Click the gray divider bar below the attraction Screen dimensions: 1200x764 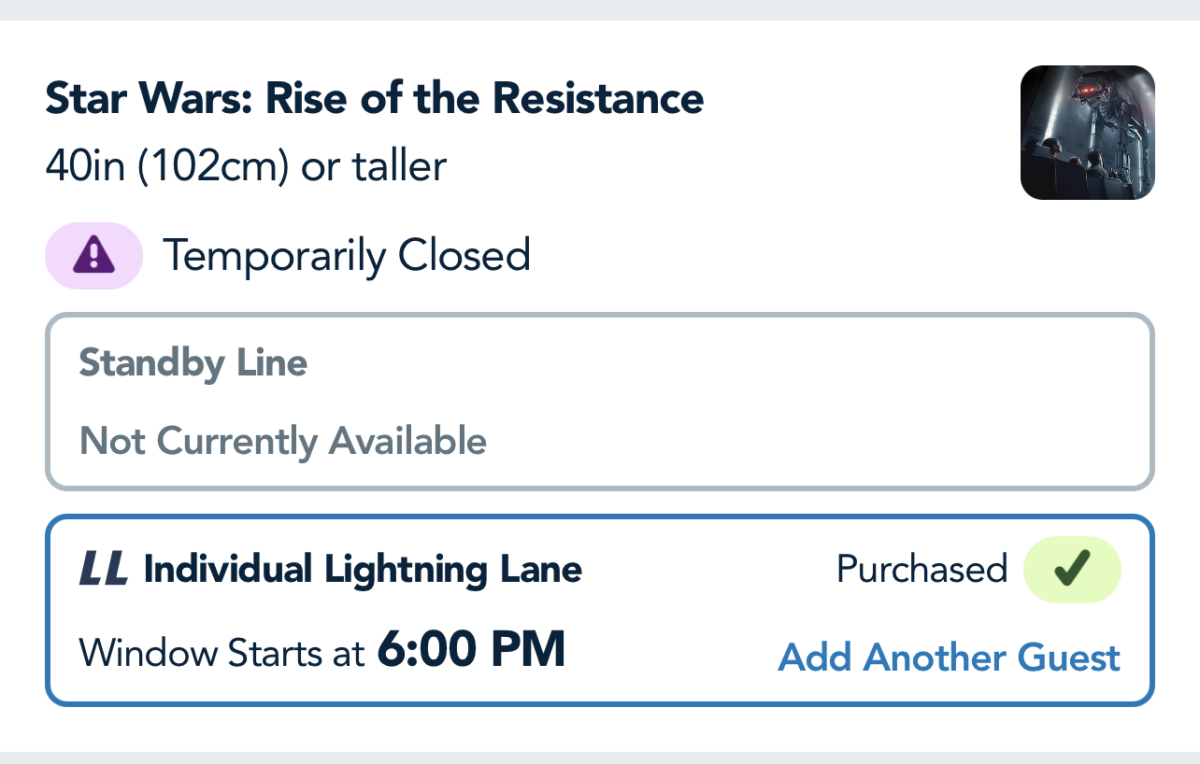(600, 757)
